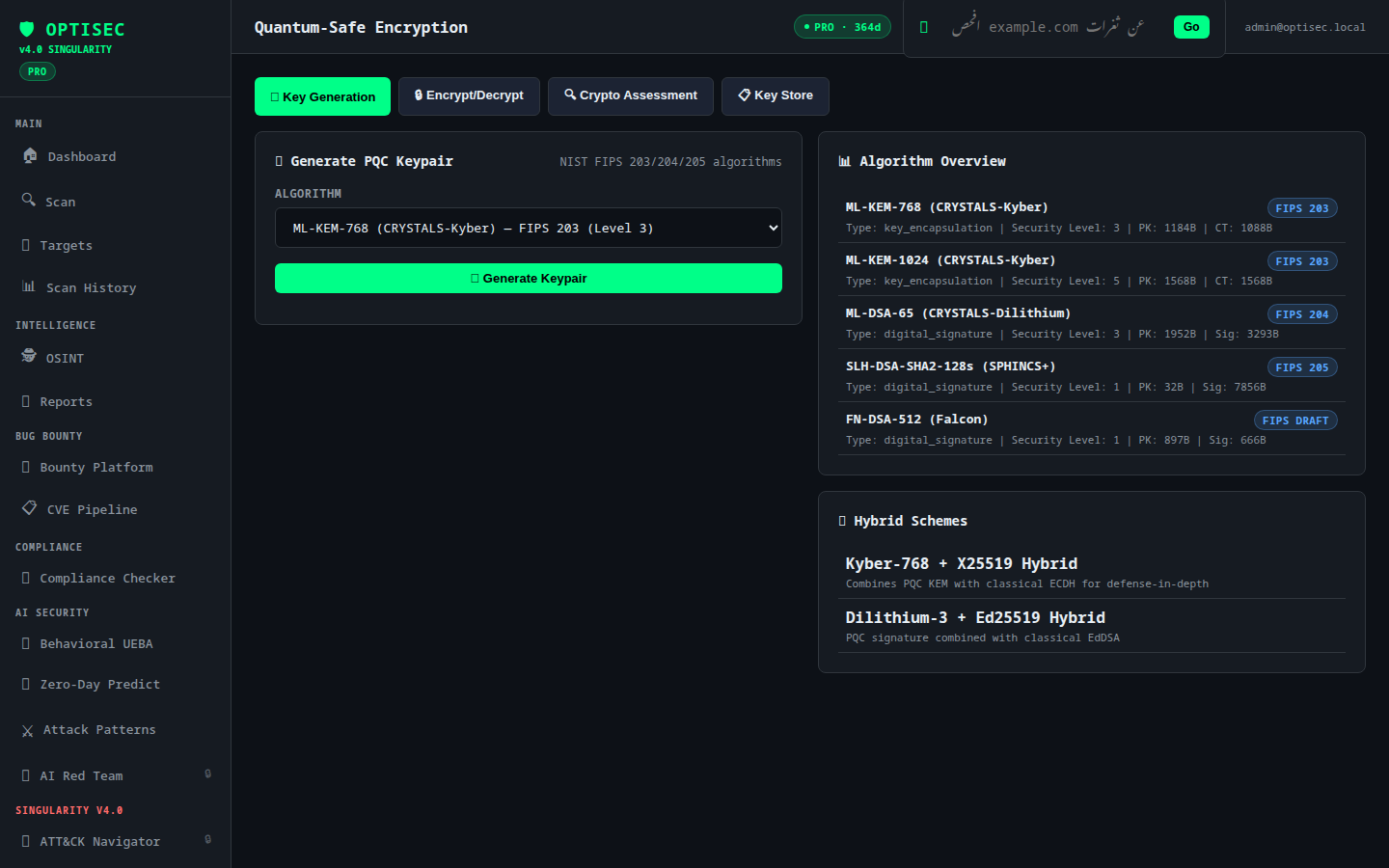Click the Generate Keypair button
The height and width of the screenshot is (868, 1389).
(529, 278)
